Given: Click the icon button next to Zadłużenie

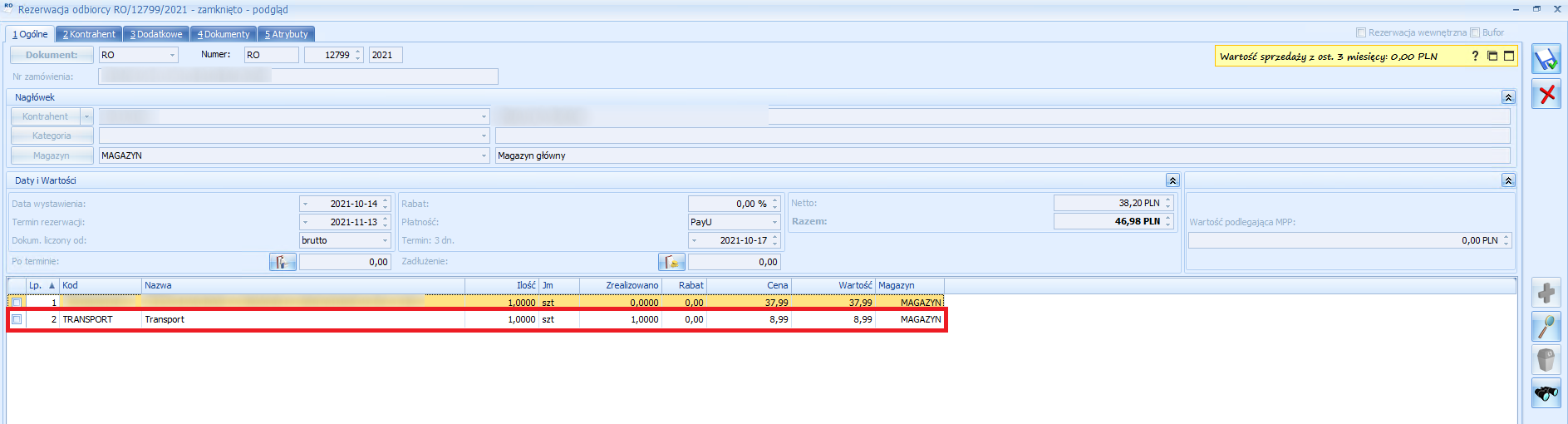Looking at the screenshot, I should 671,262.
